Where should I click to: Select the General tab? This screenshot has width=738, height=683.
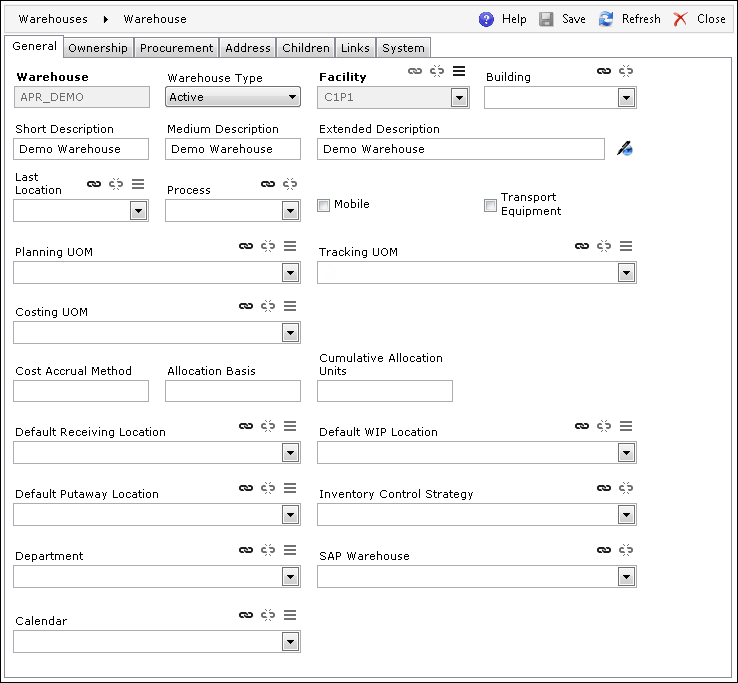point(34,47)
